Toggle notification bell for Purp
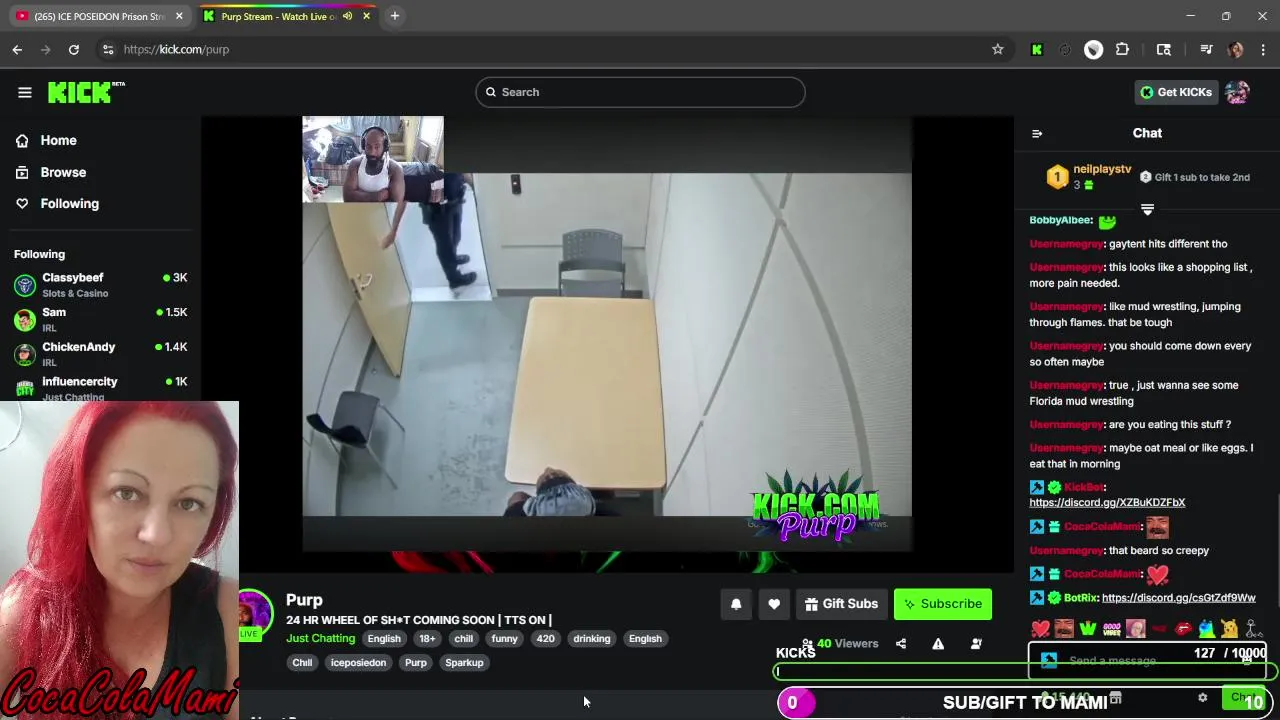The height and width of the screenshot is (720, 1280). click(736, 604)
